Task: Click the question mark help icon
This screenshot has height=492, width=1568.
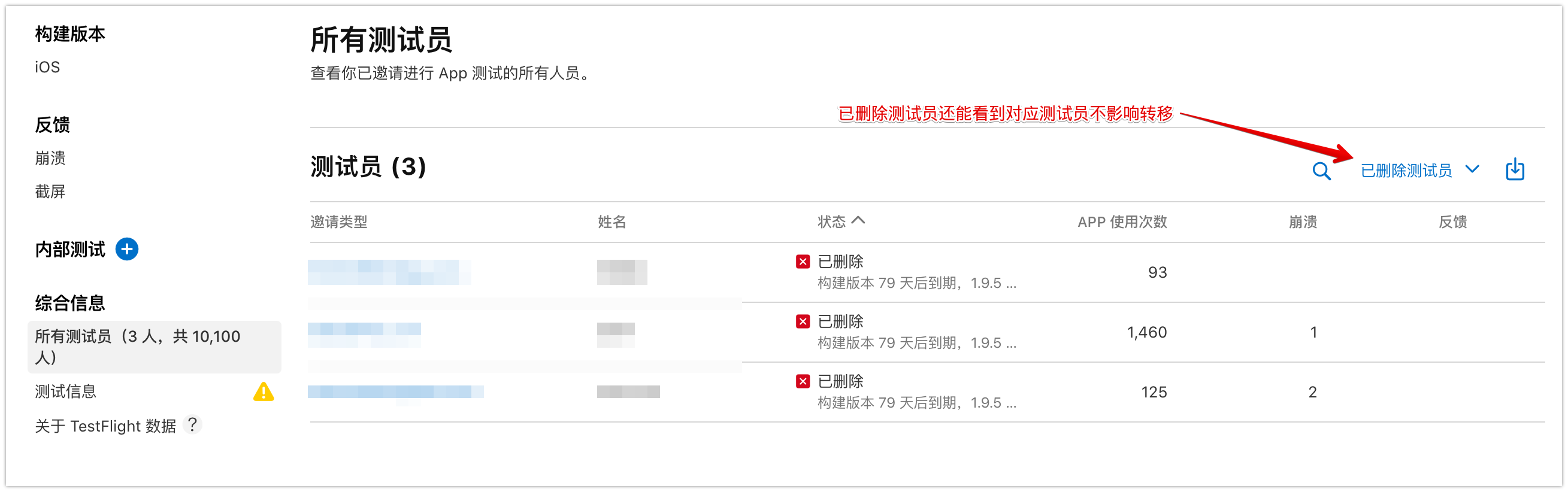Action: coord(192,424)
